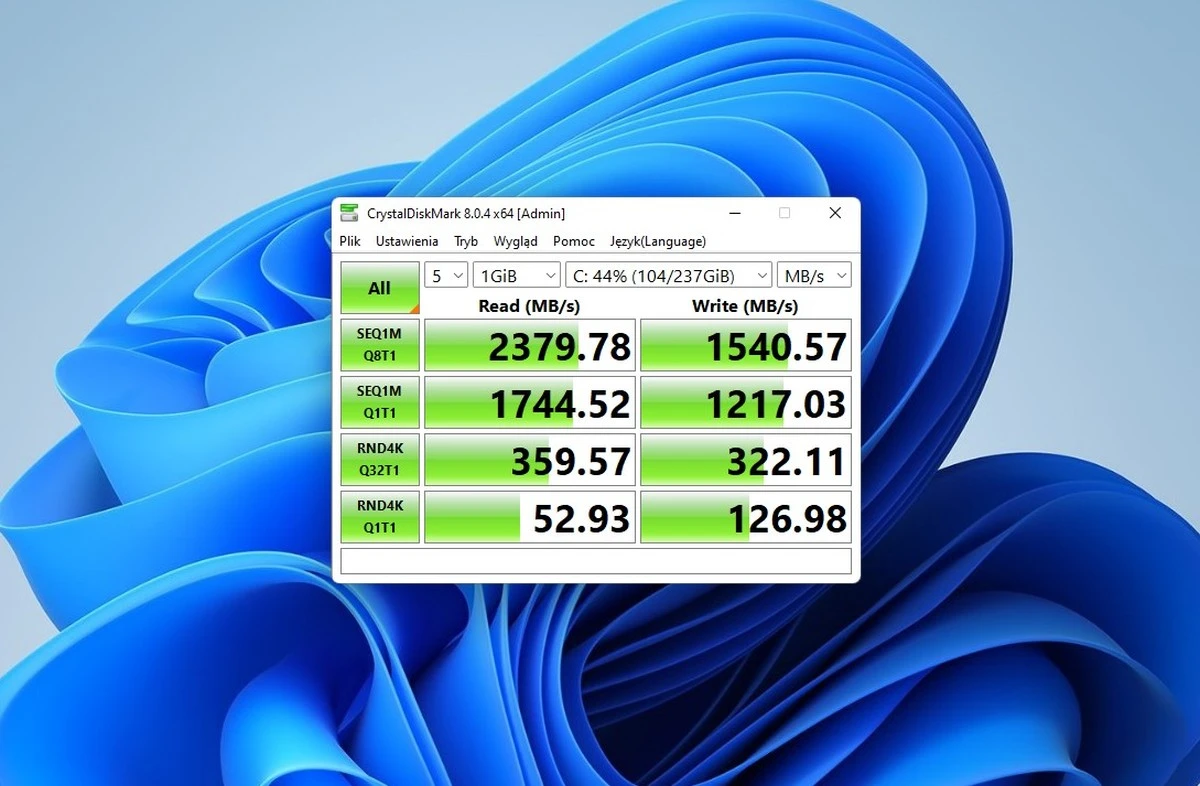This screenshot has height=786, width=1200.
Task: Run the RND4K Q32T1 test
Action: 379,459
